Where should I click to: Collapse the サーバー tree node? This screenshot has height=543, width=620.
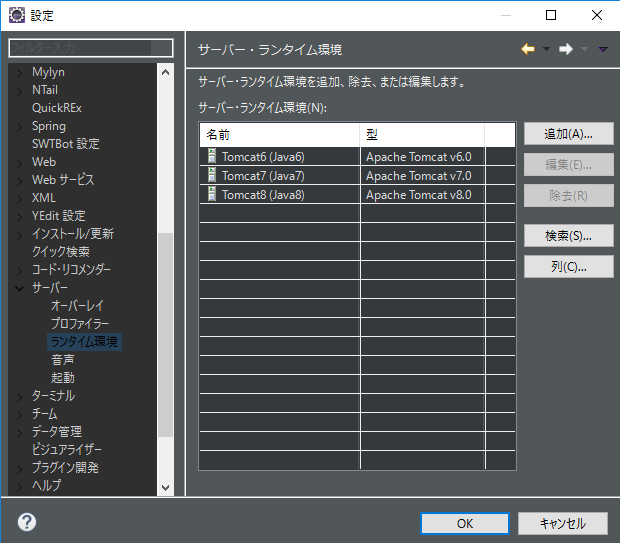[x=19, y=288]
